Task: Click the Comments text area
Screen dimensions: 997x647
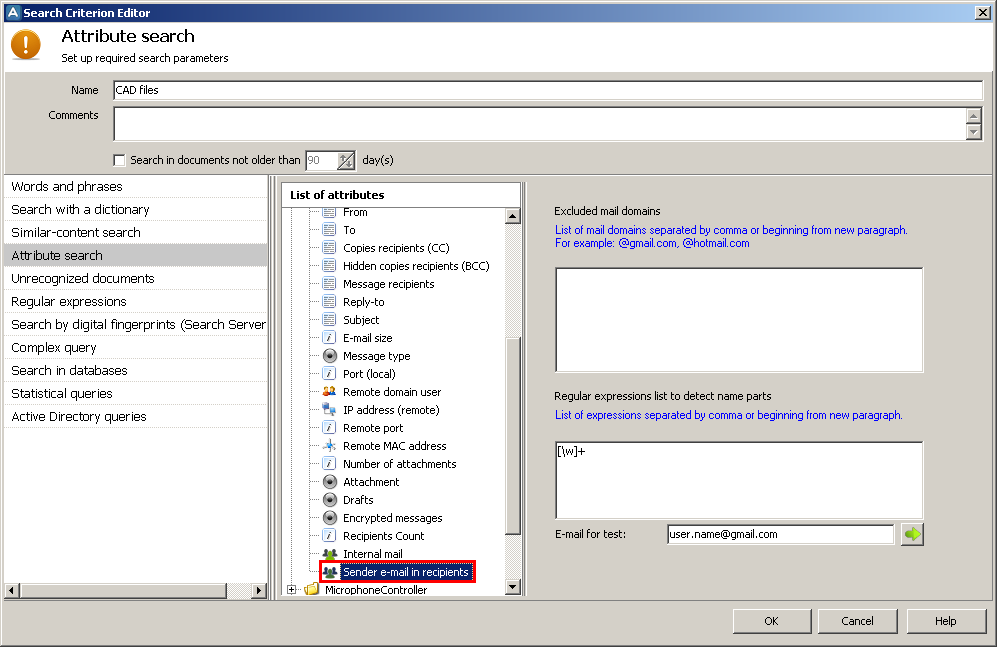Action: click(x=540, y=124)
